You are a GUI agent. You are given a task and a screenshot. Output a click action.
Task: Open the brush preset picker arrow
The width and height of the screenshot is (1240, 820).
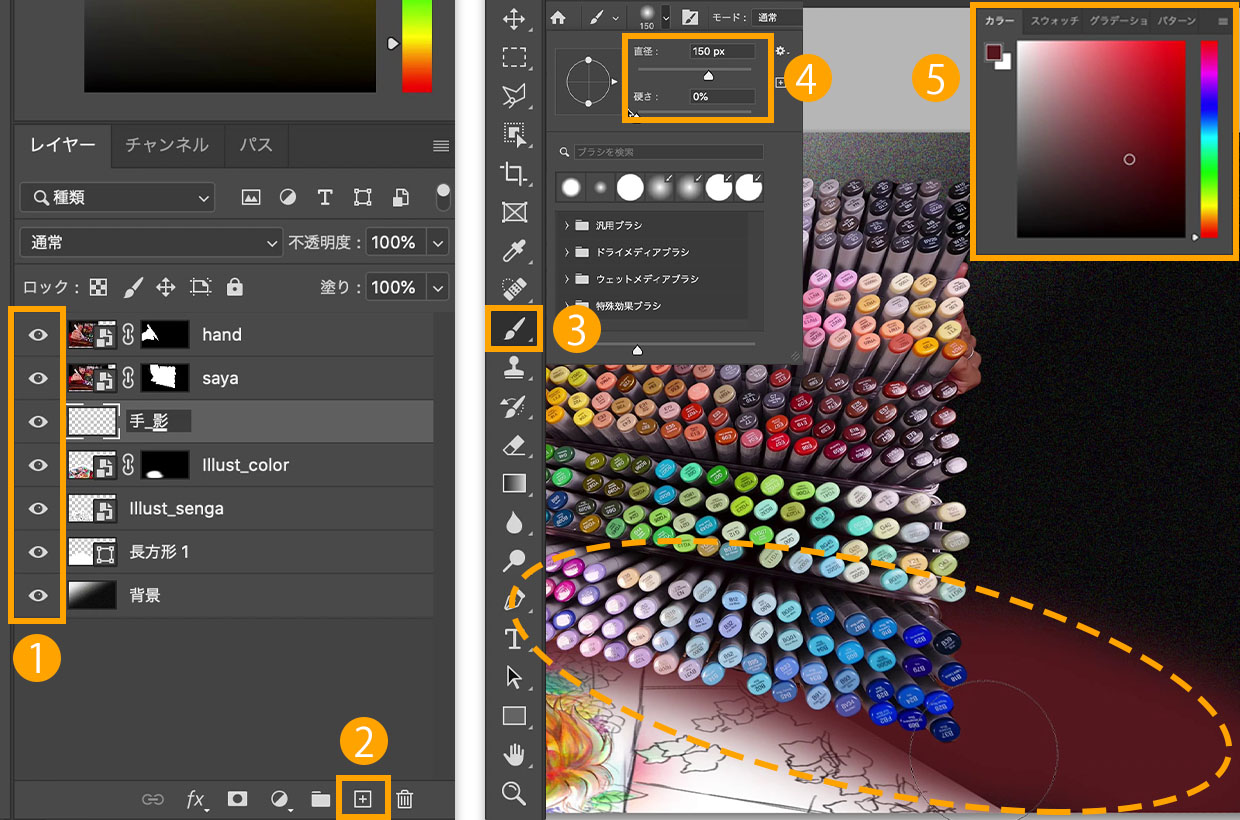coord(666,17)
